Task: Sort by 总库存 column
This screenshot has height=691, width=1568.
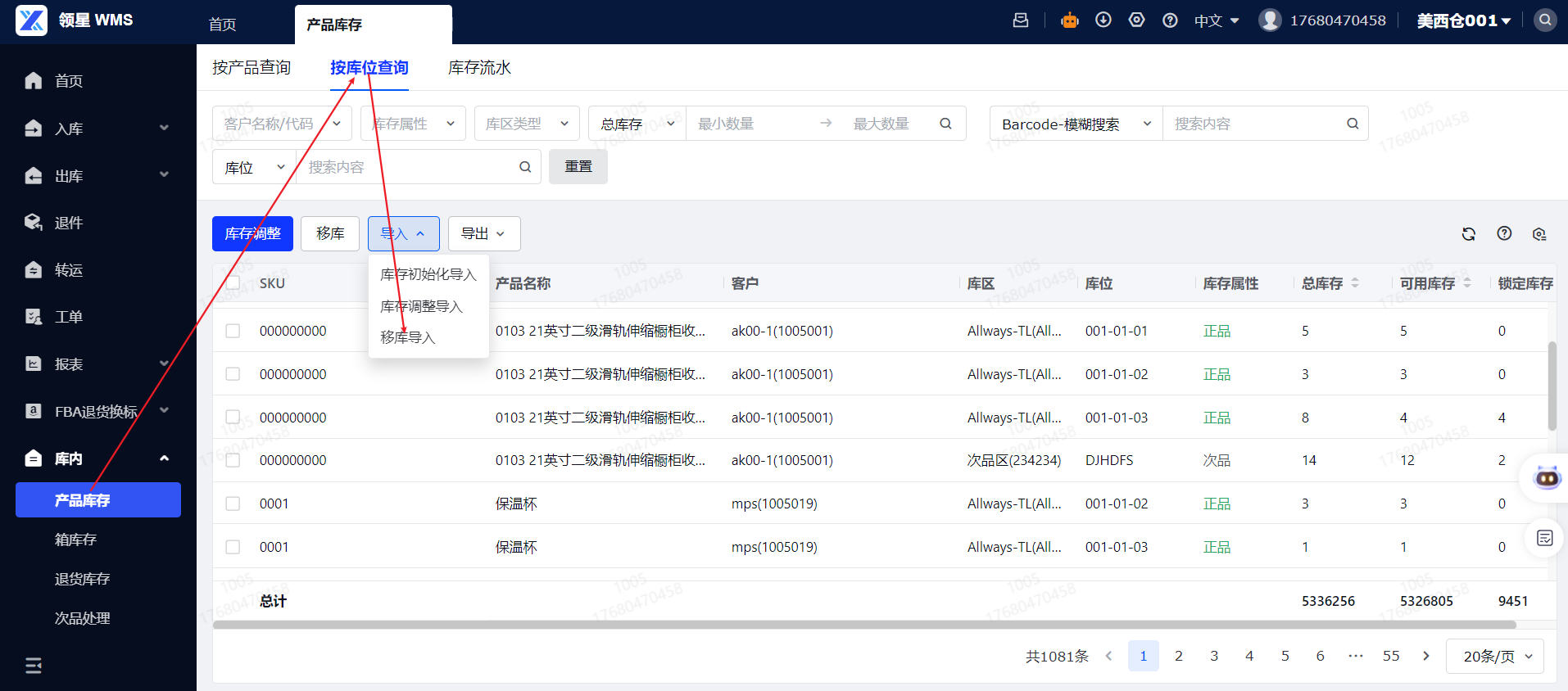Action: [x=1355, y=282]
